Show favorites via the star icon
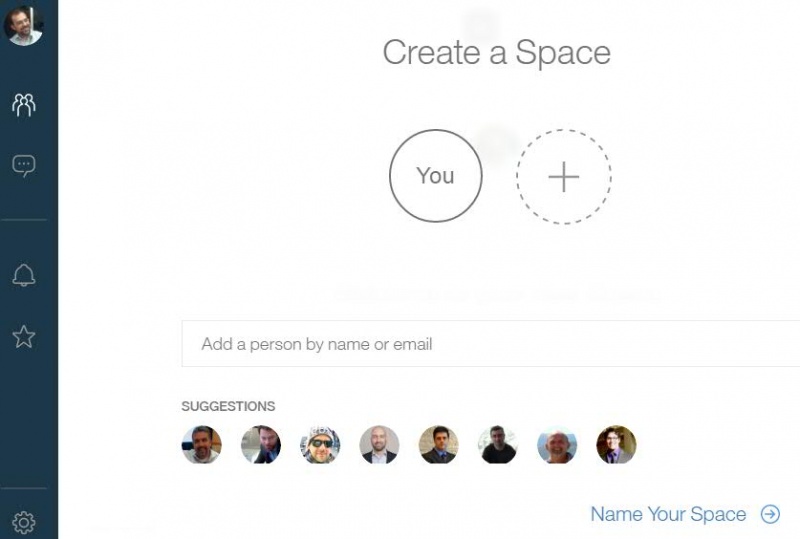The height and width of the screenshot is (539, 800). click(x=23, y=337)
